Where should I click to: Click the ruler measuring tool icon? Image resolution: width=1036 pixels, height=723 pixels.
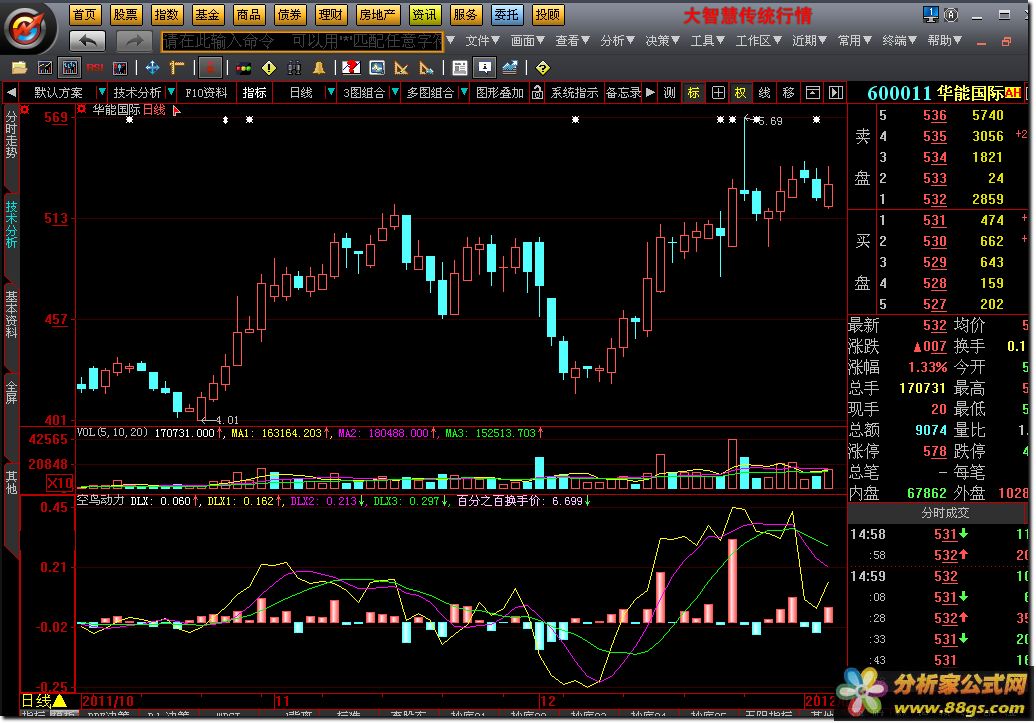(x=177, y=67)
